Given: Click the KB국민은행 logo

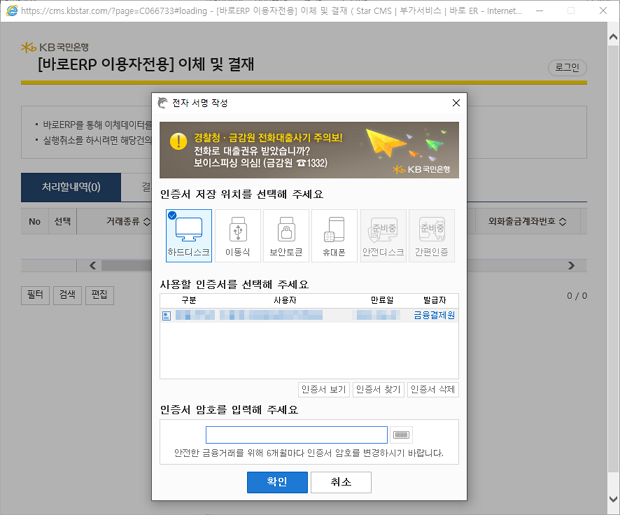Looking at the screenshot, I should pos(55,47).
